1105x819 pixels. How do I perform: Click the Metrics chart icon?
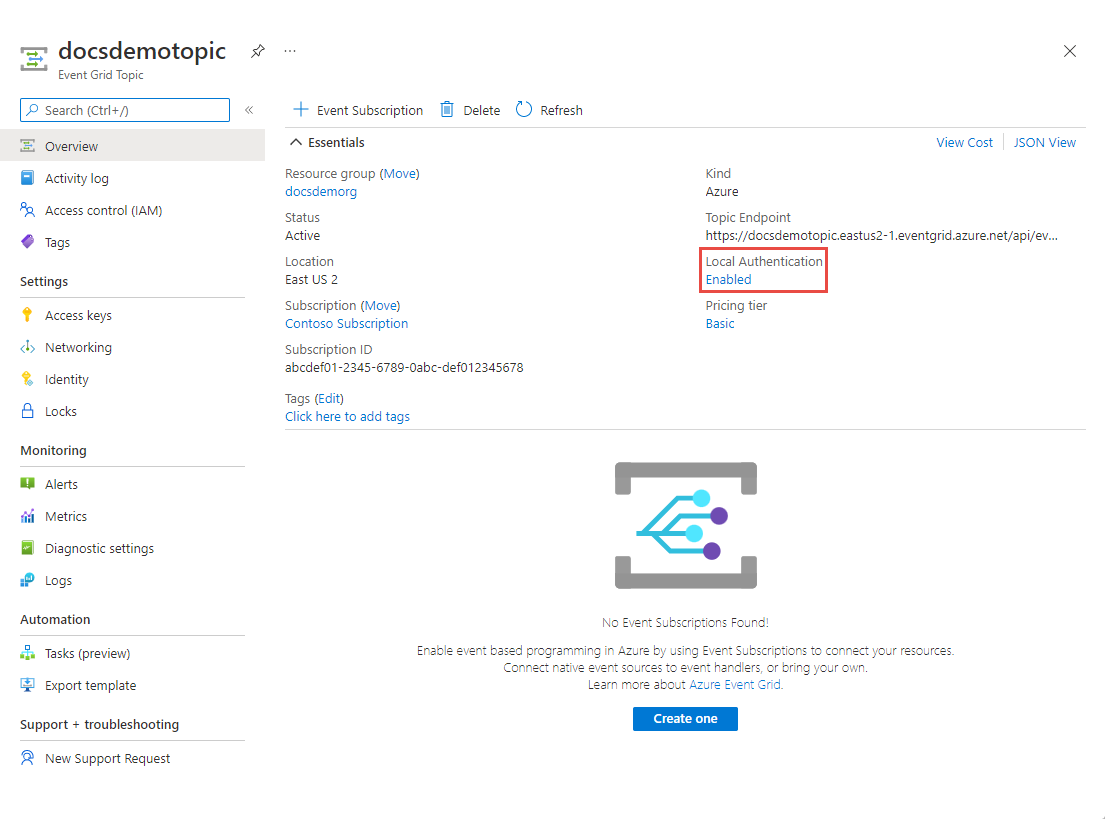27,516
